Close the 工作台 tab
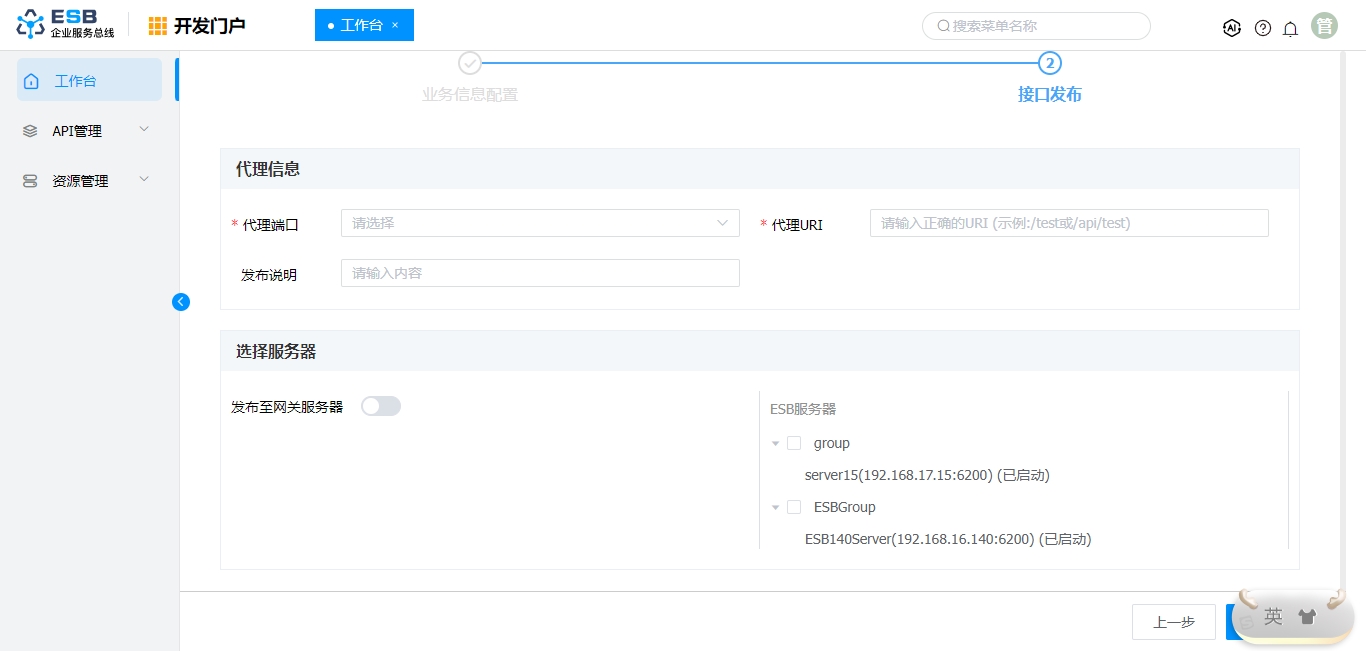Viewport: 1366px width, 651px height. (x=395, y=25)
